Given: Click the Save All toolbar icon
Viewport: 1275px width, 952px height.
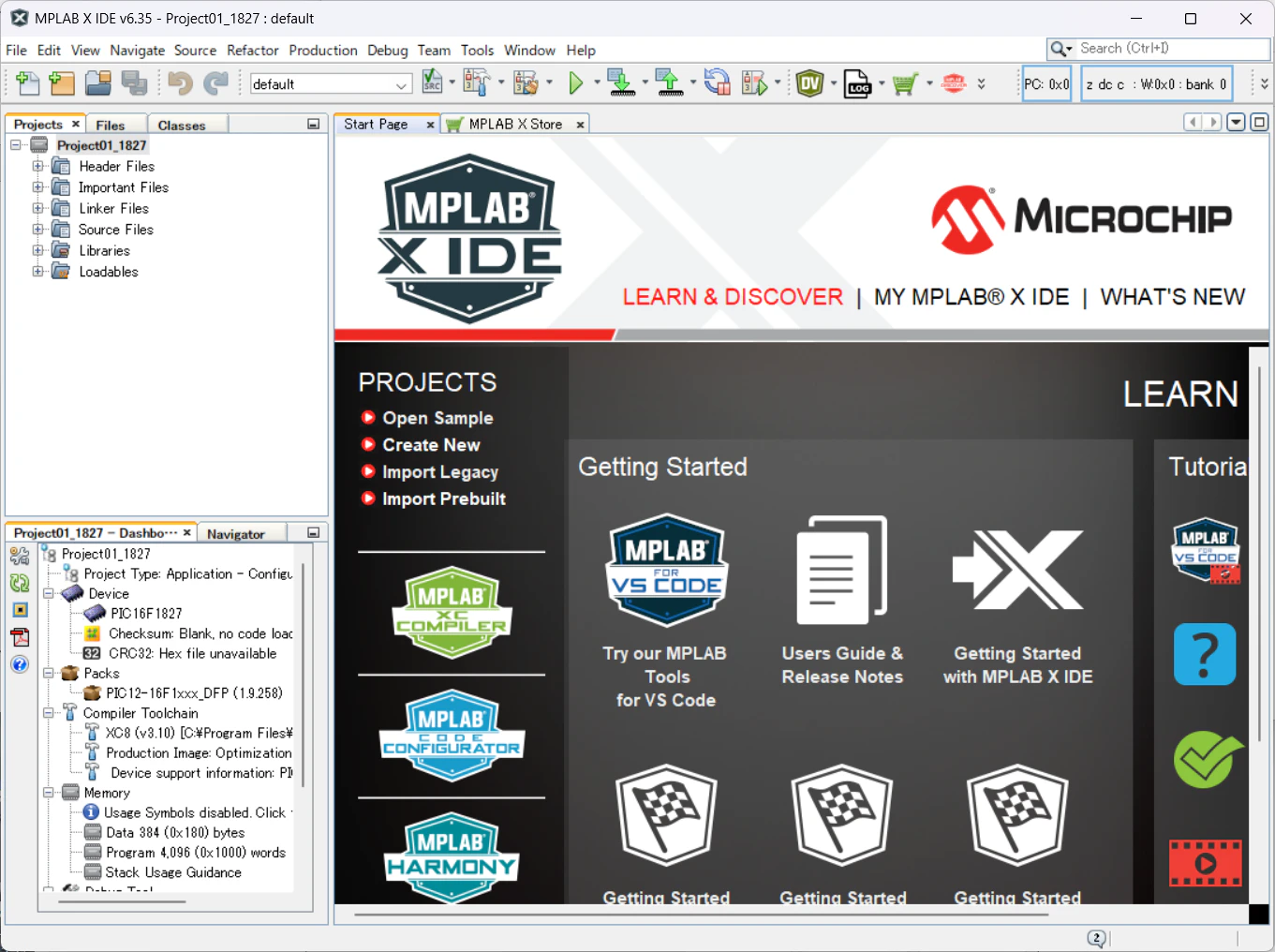Looking at the screenshot, I should tap(134, 83).
